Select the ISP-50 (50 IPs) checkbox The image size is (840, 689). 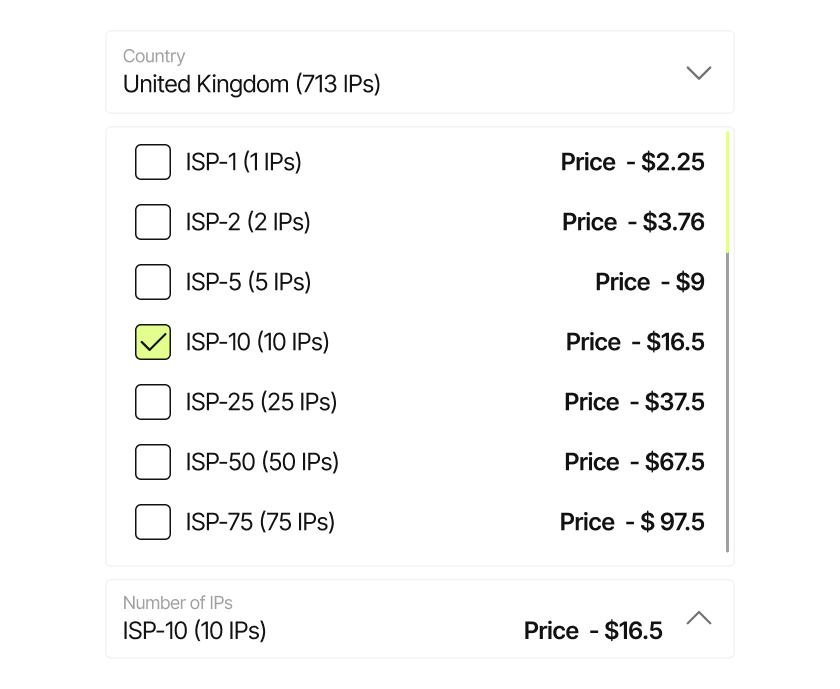[x=153, y=462]
